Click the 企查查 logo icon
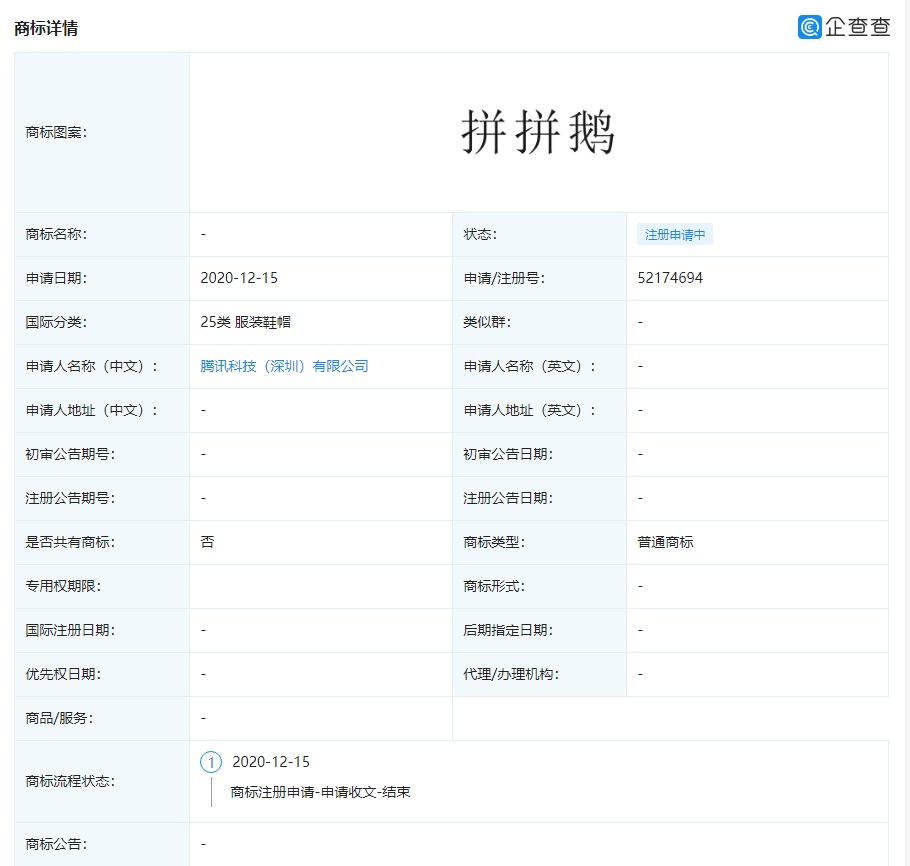 pyautogui.click(x=810, y=27)
